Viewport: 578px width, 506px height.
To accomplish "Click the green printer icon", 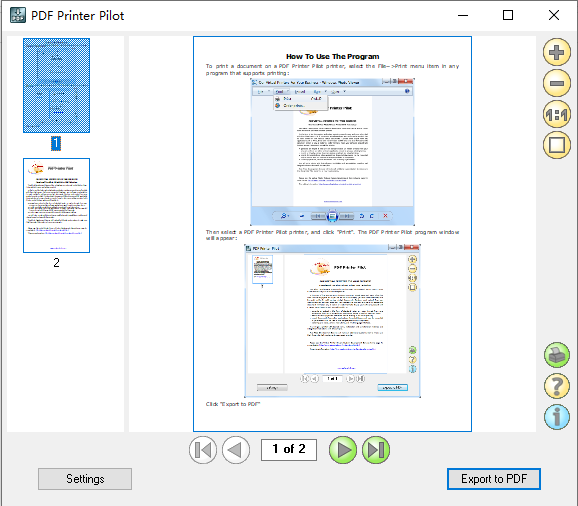I will pos(557,355).
